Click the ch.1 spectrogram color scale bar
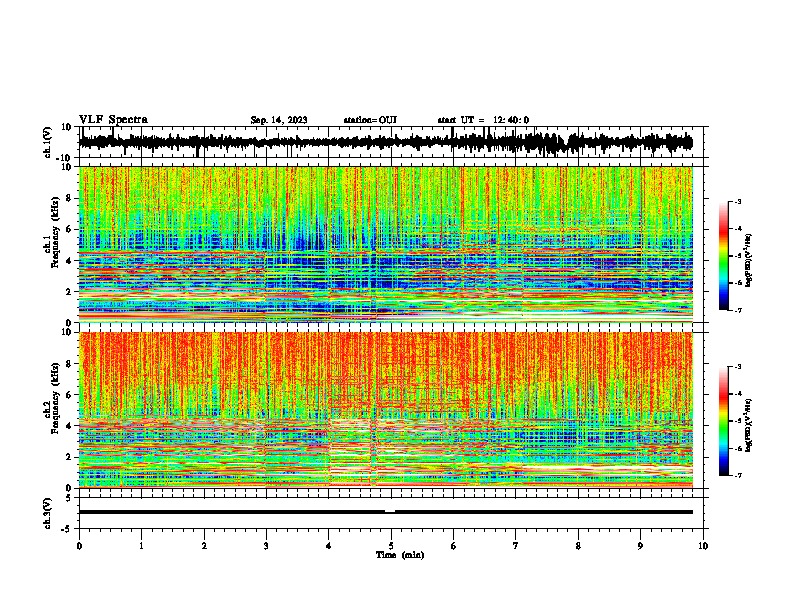Image resolution: width=792 pixels, height=612 pixels. tap(724, 256)
